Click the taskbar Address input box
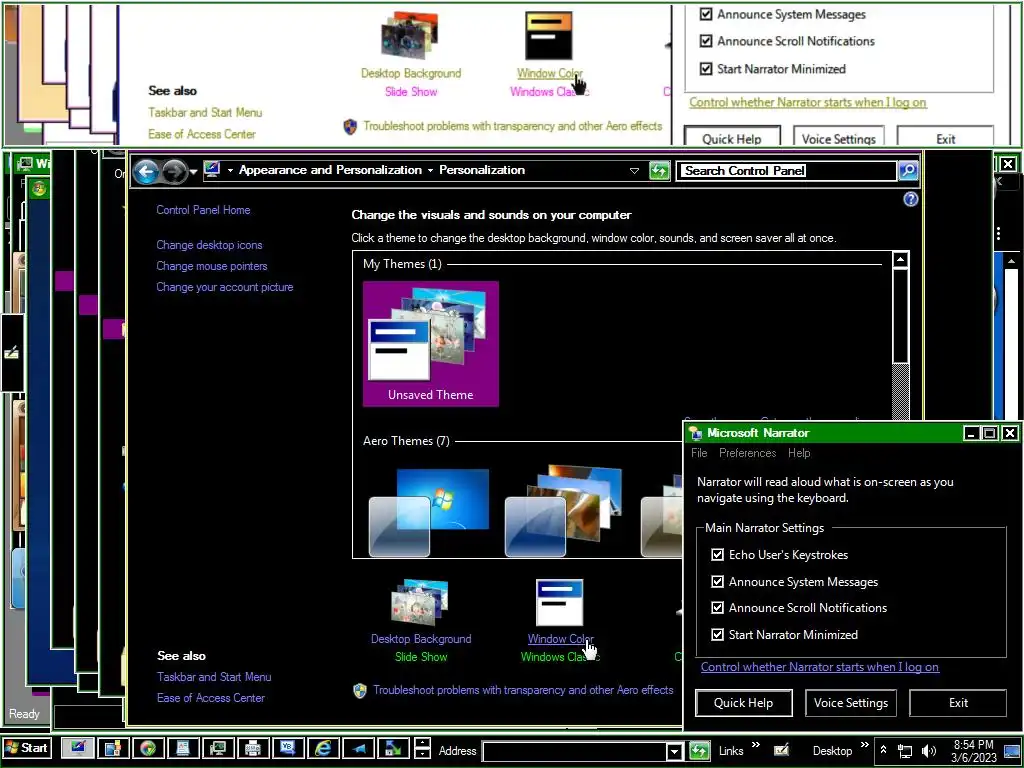Viewport: 1024px width, 768px height. coord(575,752)
